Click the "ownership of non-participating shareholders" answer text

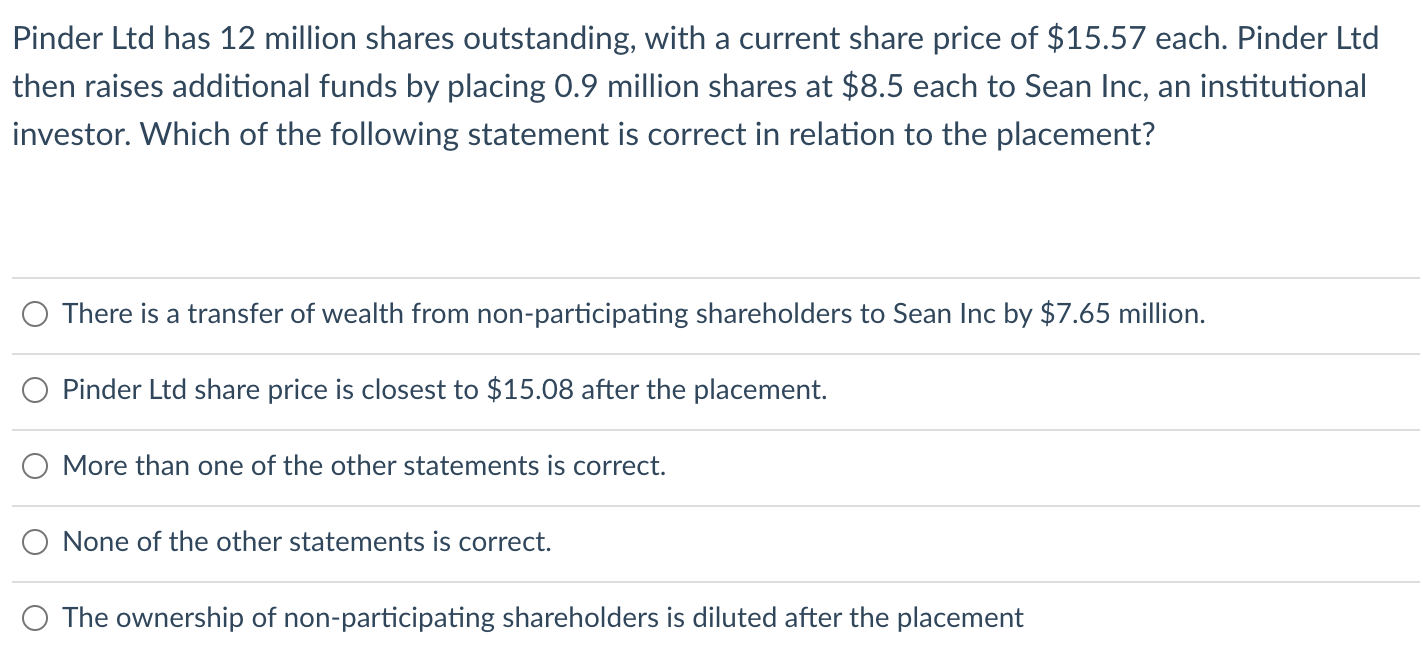(x=360, y=618)
